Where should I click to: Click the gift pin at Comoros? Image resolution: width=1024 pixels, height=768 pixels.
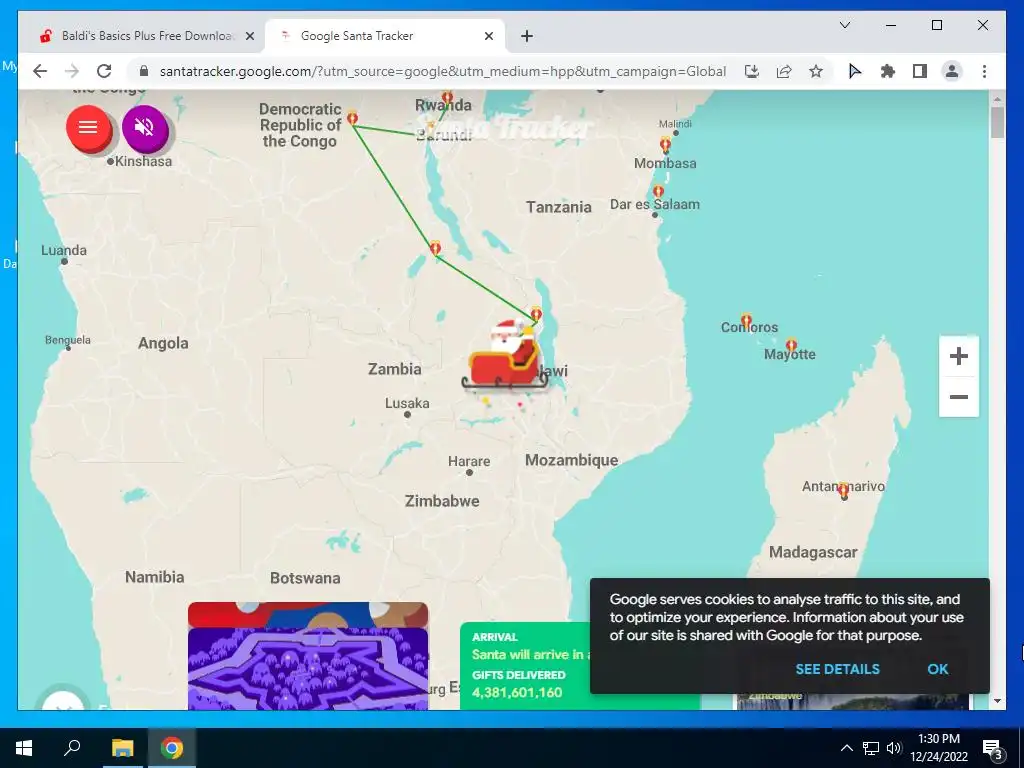746,319
